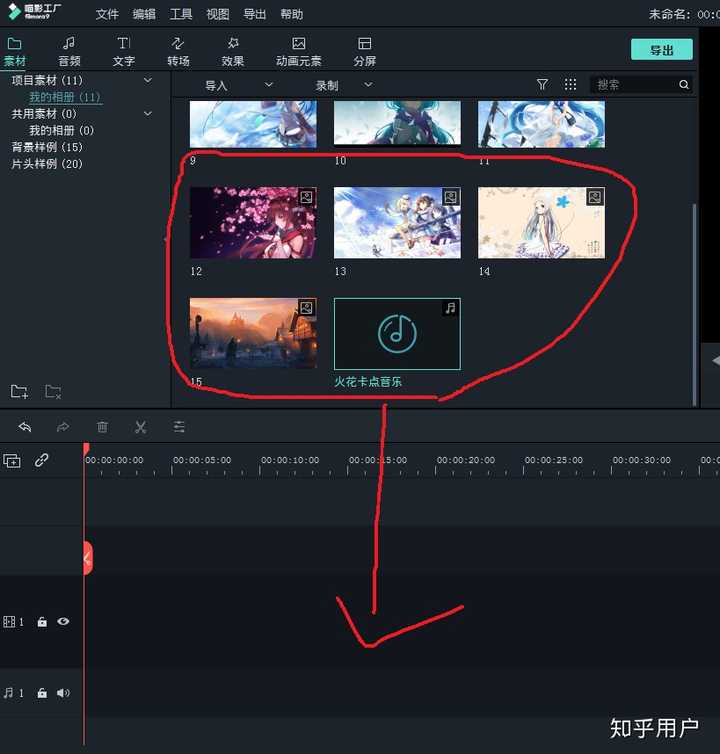Select thumbnail 14 beige anime image
The image size is (720, 754).
[542, 223]
